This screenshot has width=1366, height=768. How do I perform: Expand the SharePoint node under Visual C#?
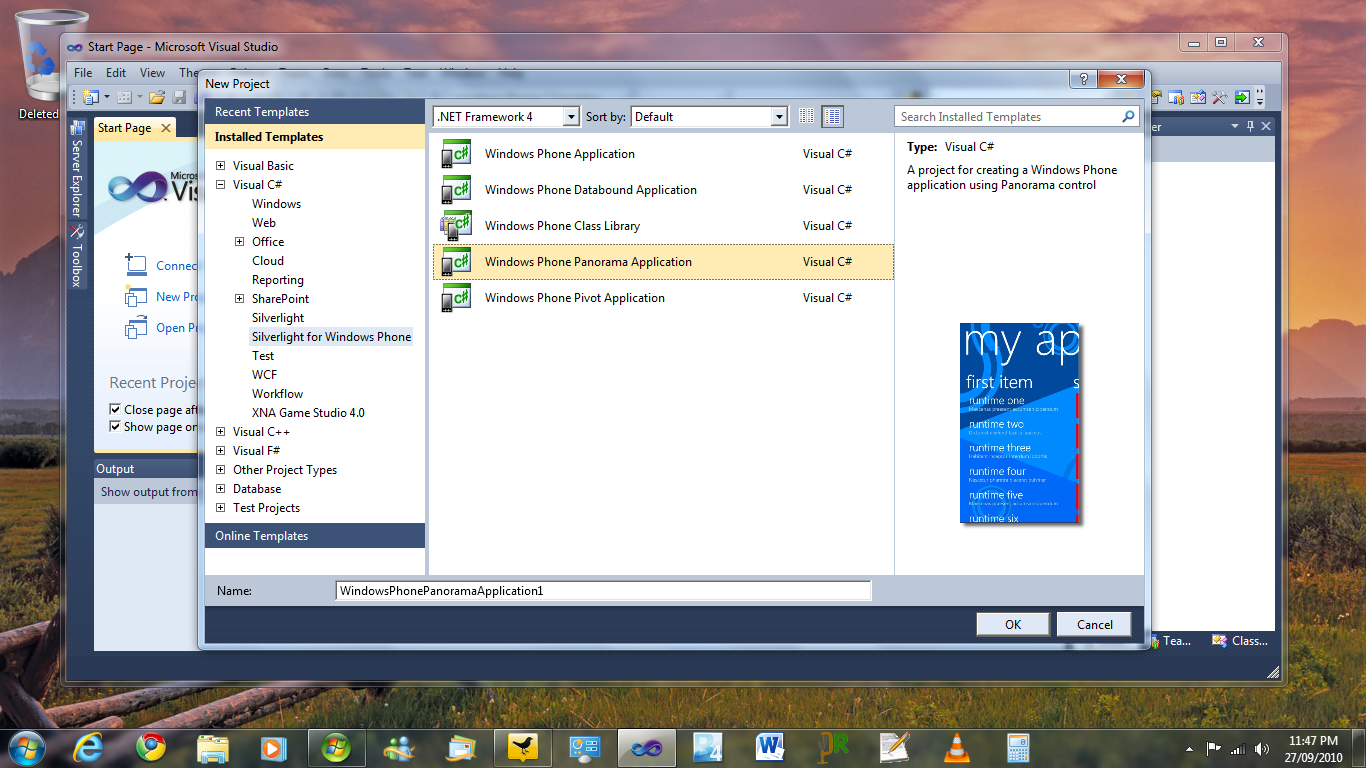240,299
